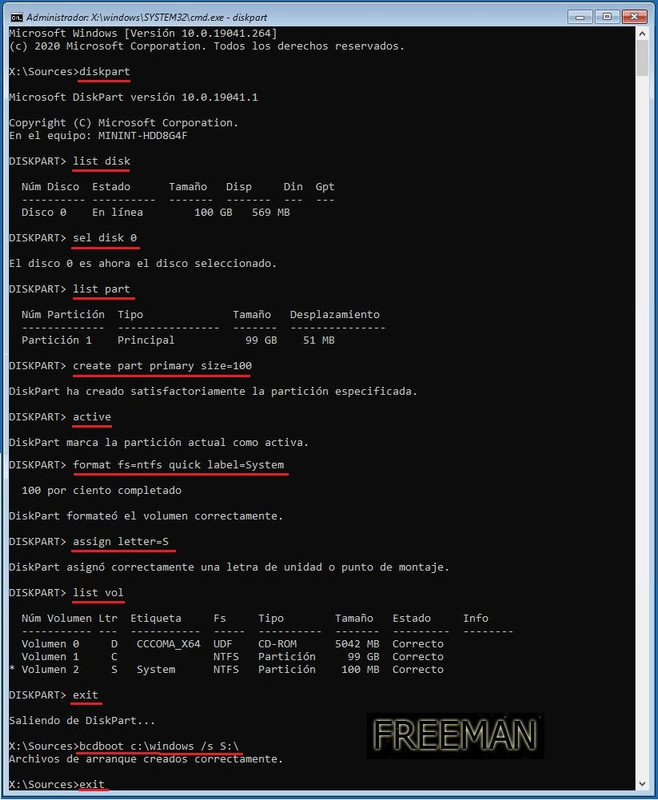The height and width of the screenshot is (800, 658).
Task: Click the 'active' command text
Action: pos(92,417)
